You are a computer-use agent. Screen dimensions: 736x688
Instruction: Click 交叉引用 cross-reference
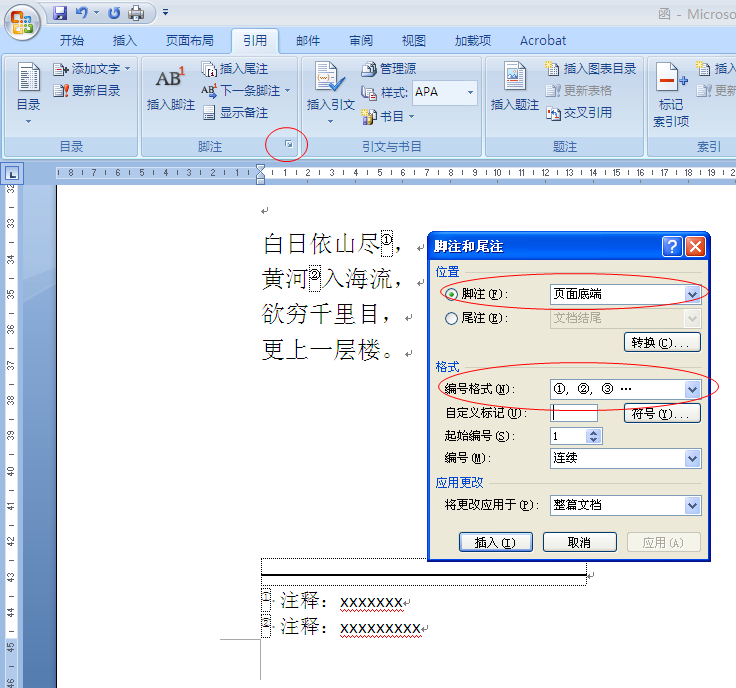[x=579, y=113]
